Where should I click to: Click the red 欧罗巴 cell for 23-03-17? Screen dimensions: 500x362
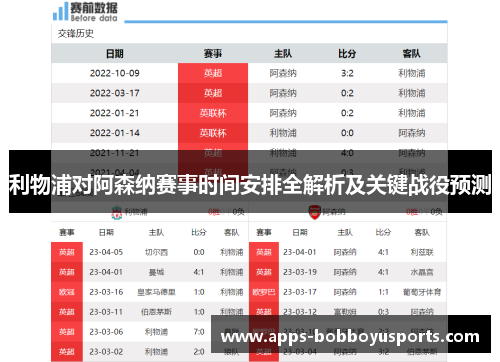tap(264, 292)
